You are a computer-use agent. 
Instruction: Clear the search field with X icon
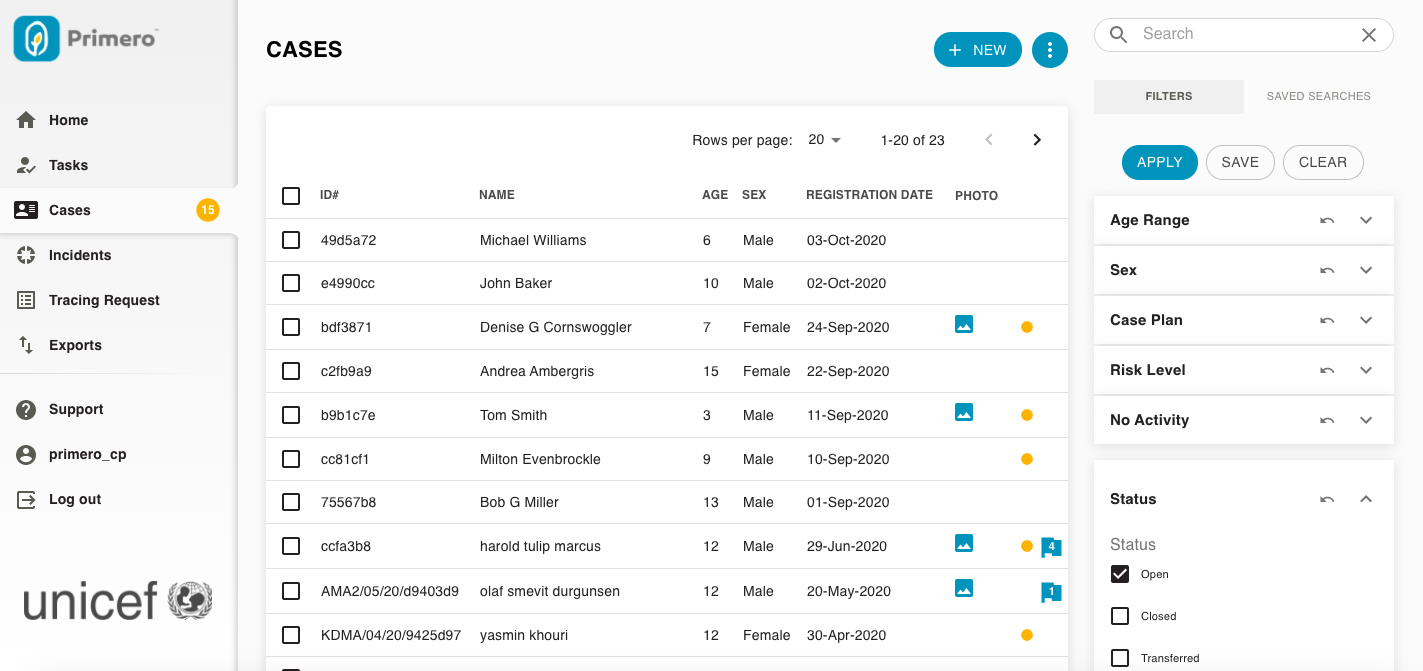[1369, 35]
